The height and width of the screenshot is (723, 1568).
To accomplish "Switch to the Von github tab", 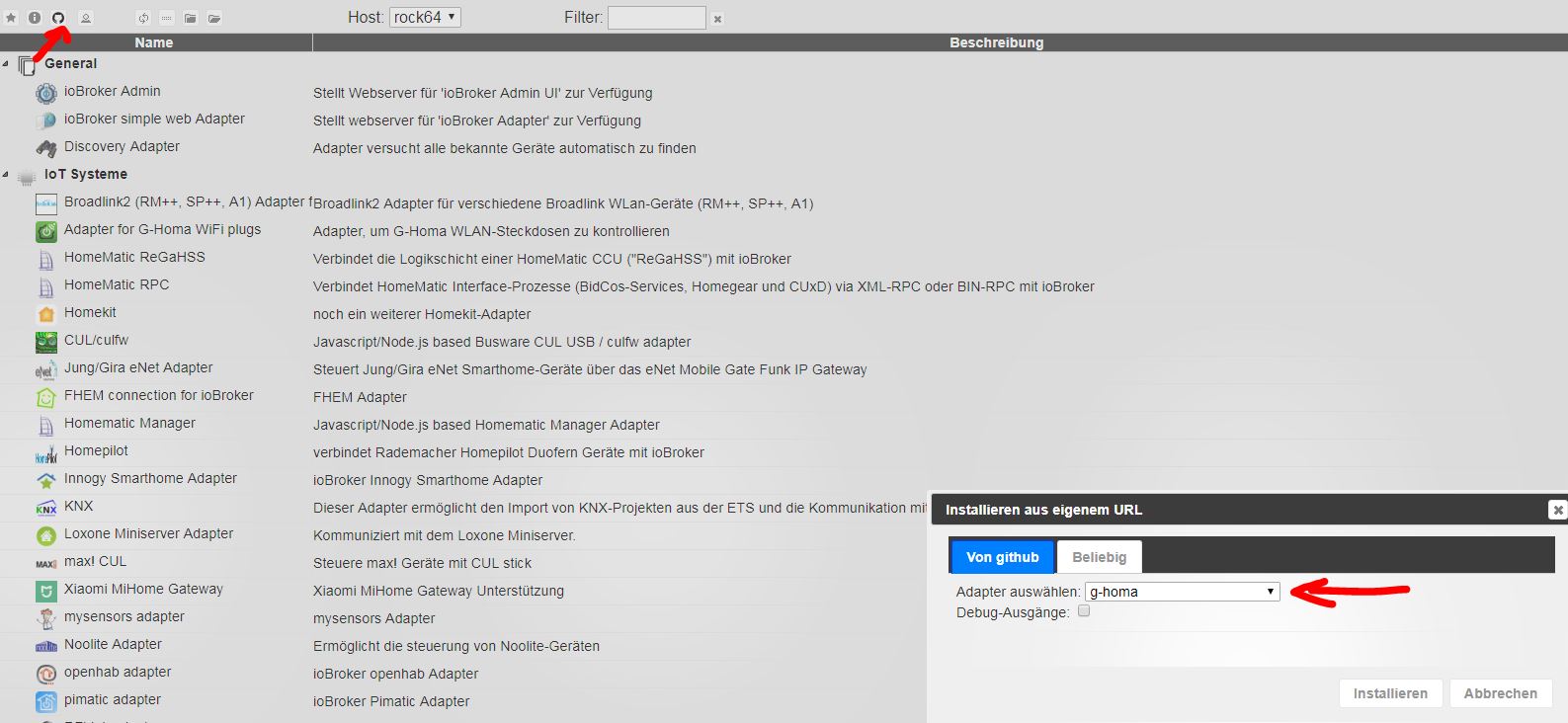I will [x=1002, y=557].
